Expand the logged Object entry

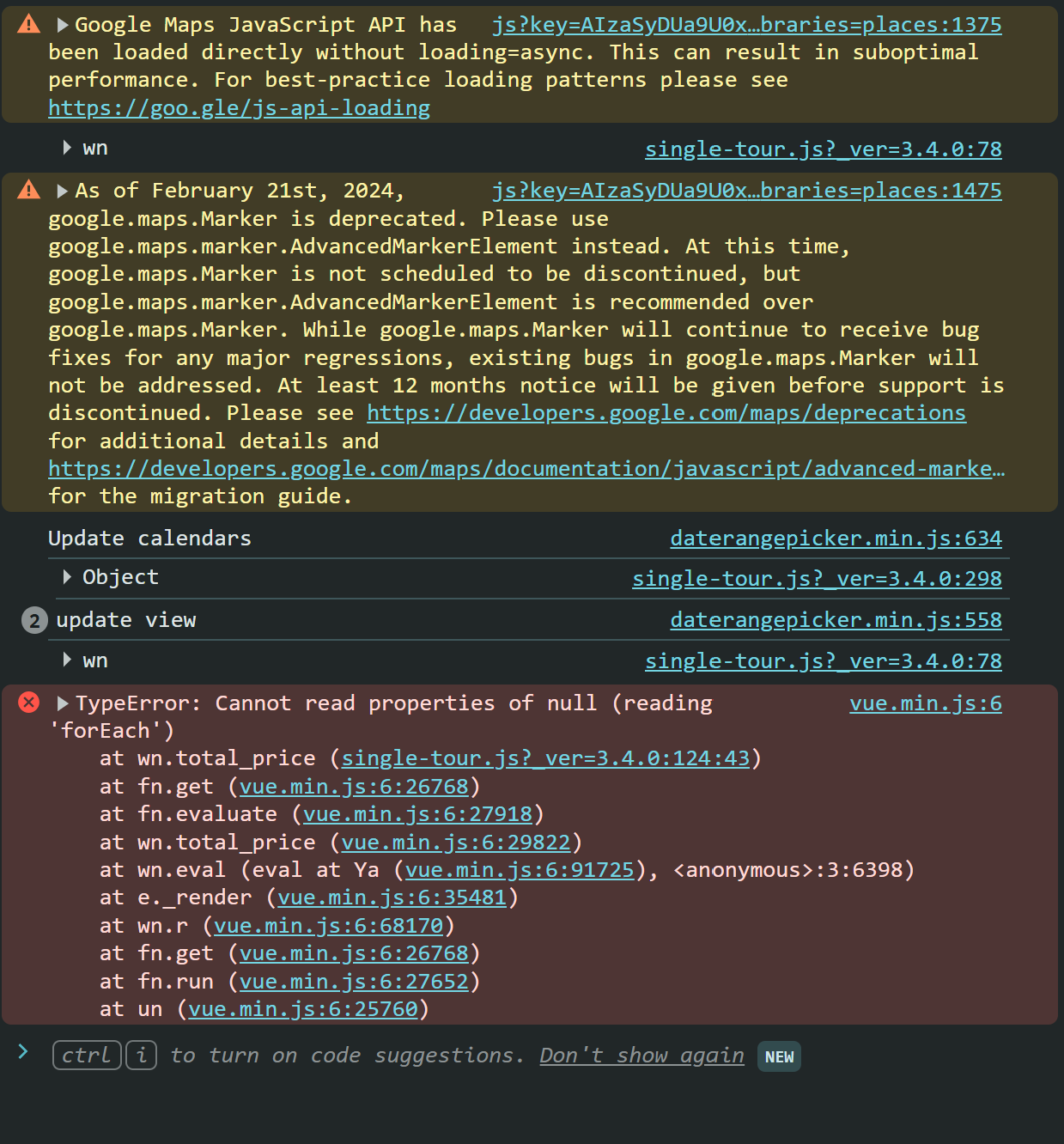[x=67, y=577]
